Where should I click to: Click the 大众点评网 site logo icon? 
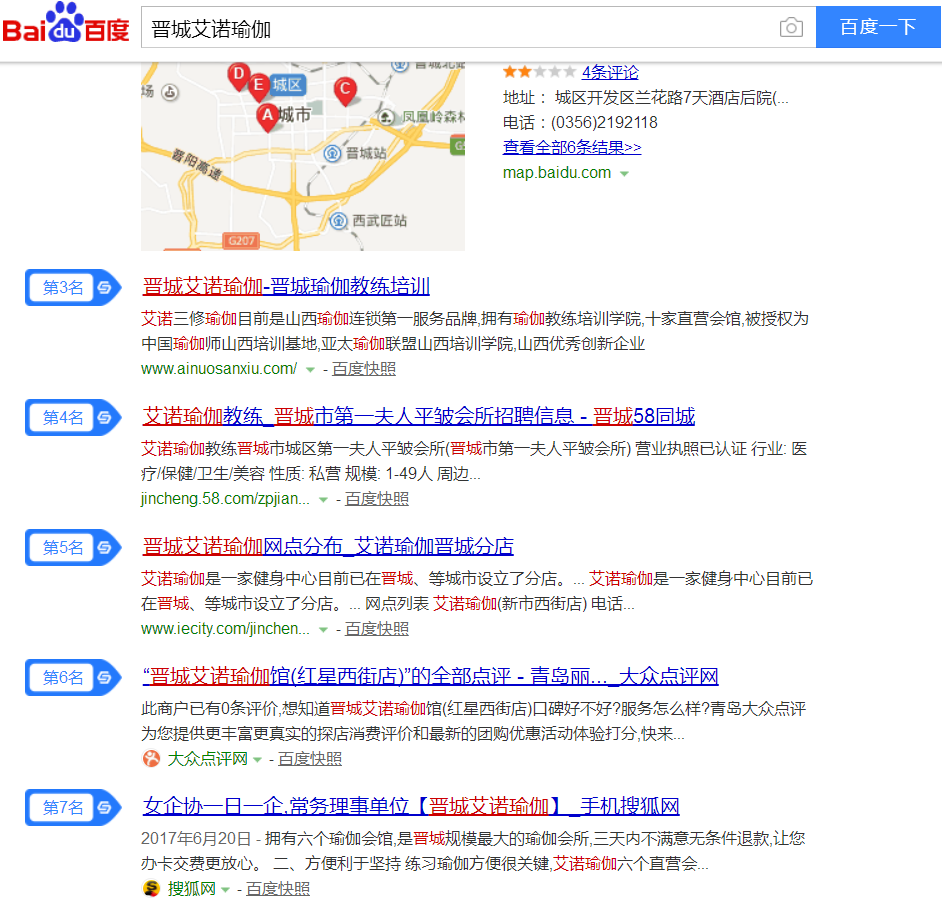pyautogui.click(x=151, y=759)
